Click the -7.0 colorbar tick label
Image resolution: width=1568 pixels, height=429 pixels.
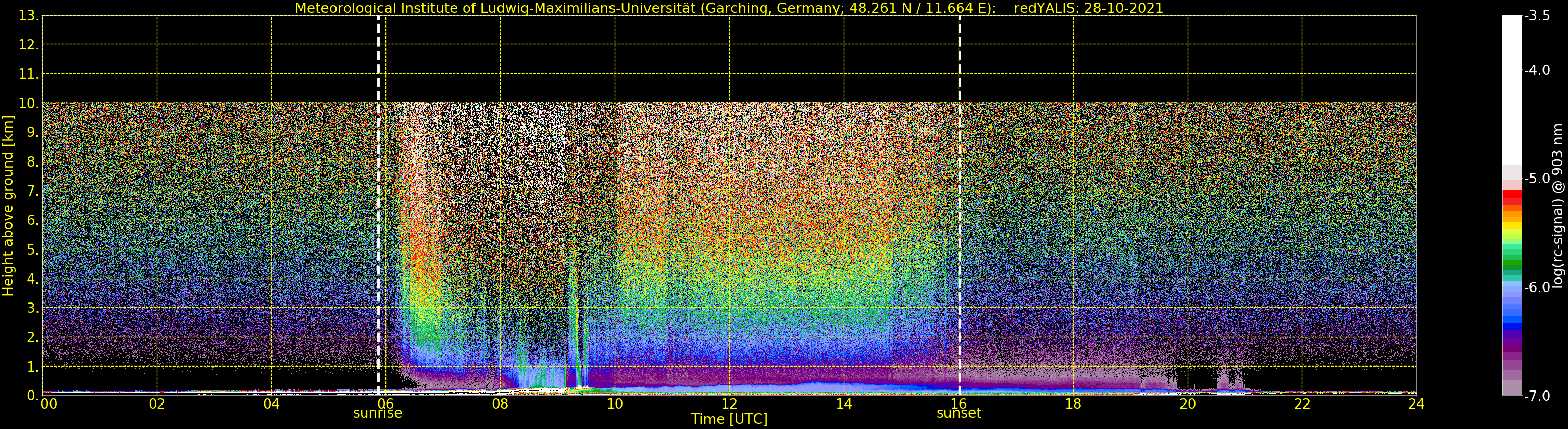[1537, 396]
